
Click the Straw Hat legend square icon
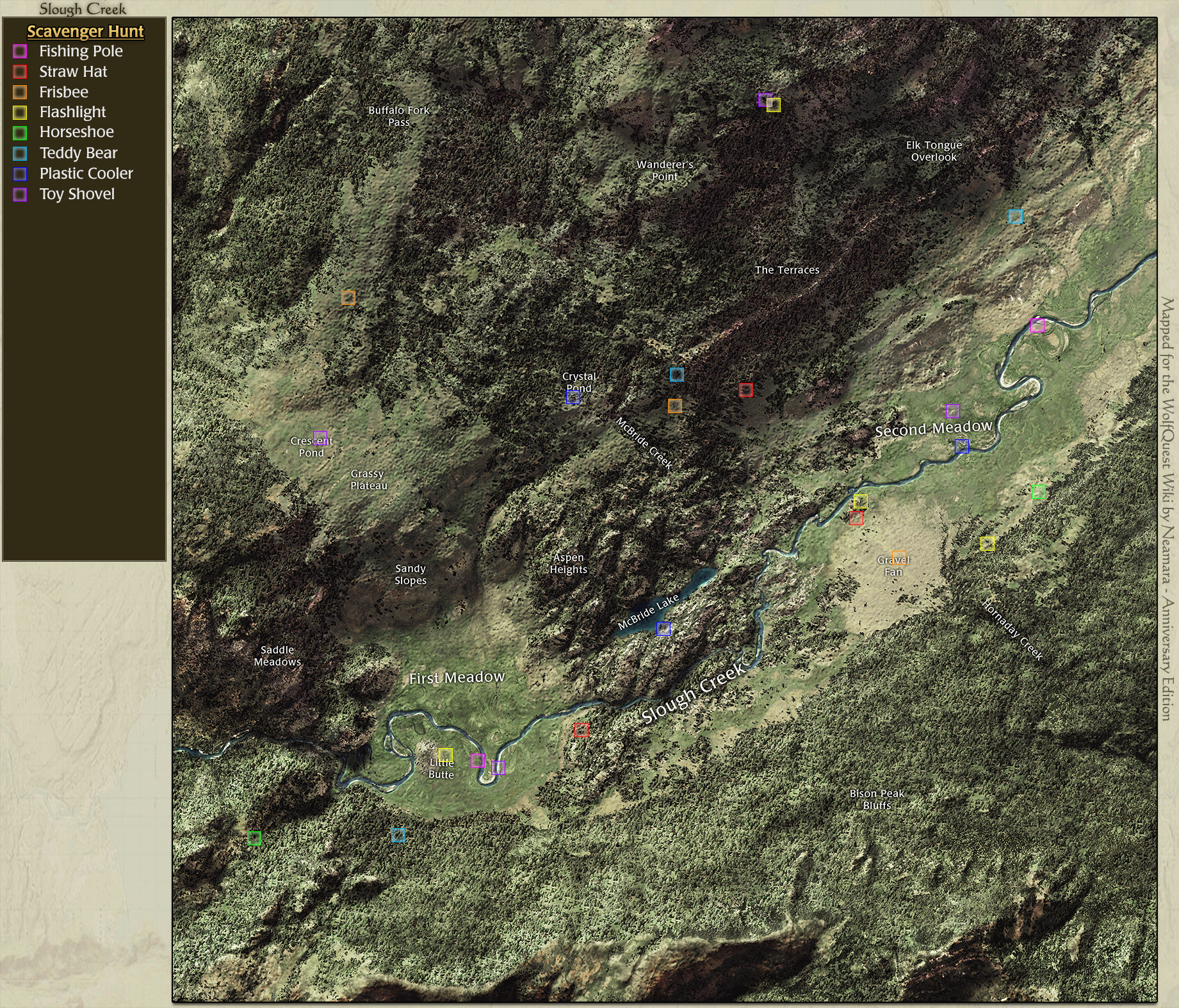pyautogui.click(x=20, y=72)
